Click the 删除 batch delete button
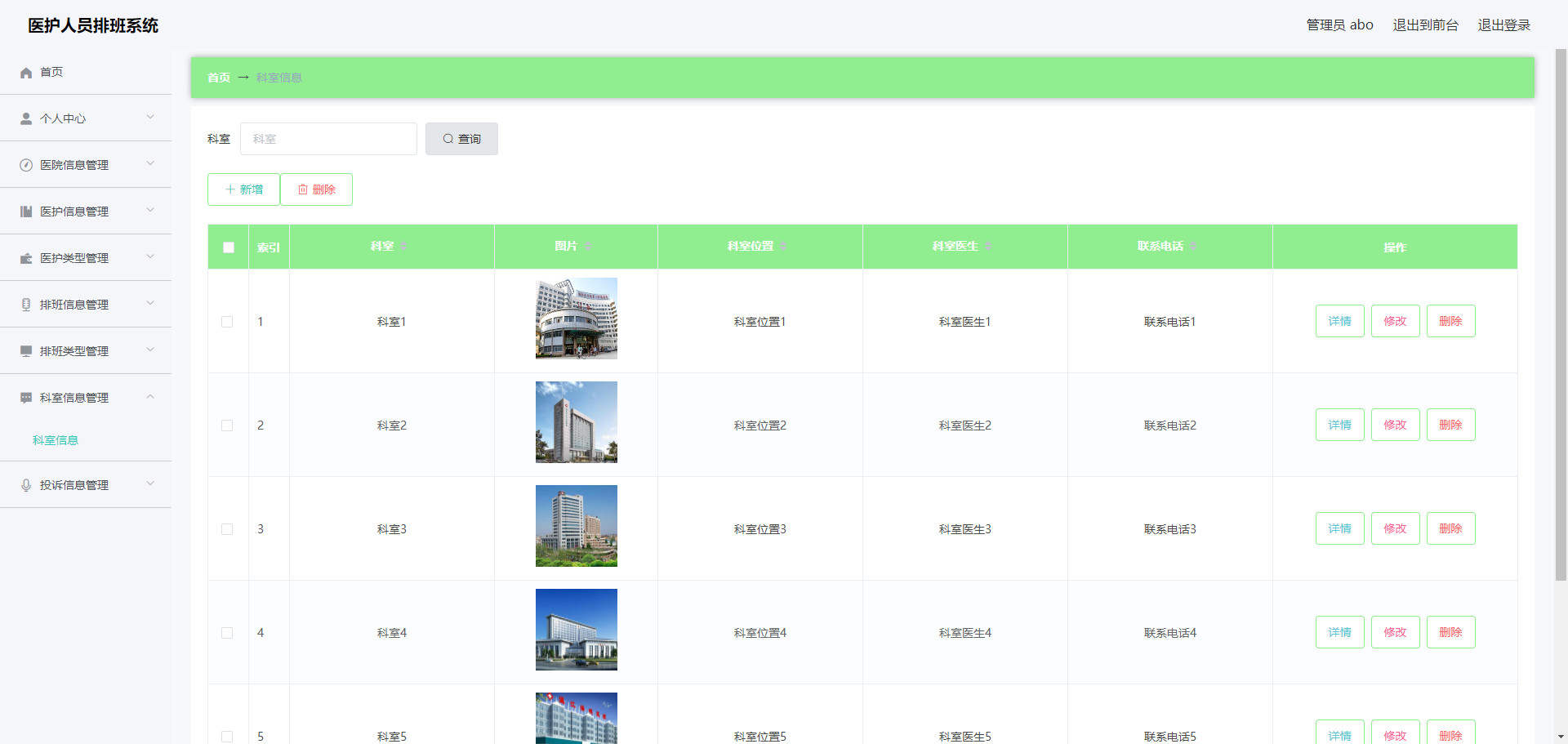1568x744 pixels. (x=316, y=189)
